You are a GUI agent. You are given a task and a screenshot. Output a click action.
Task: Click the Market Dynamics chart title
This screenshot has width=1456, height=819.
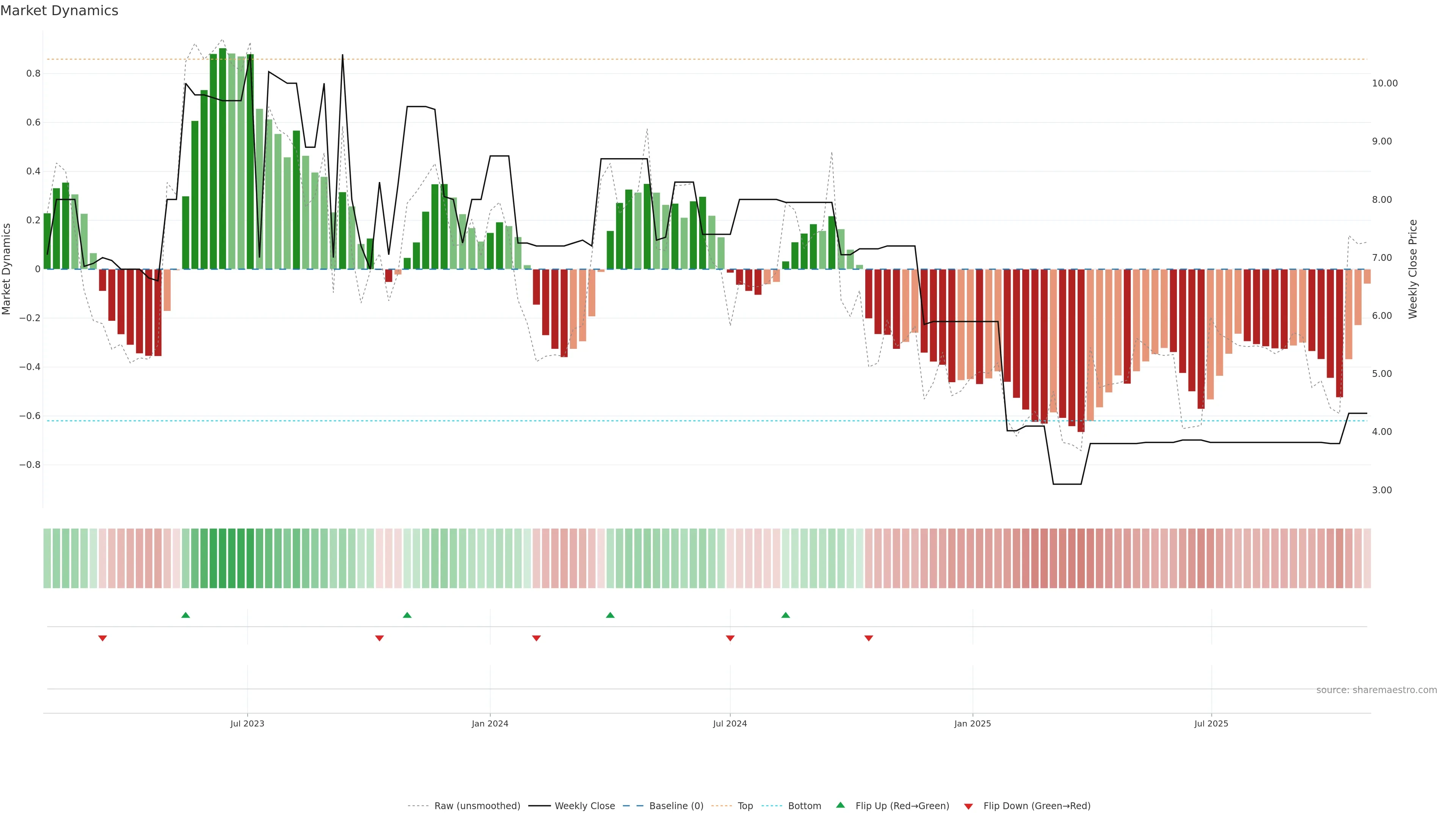click(x=60, y=11)
